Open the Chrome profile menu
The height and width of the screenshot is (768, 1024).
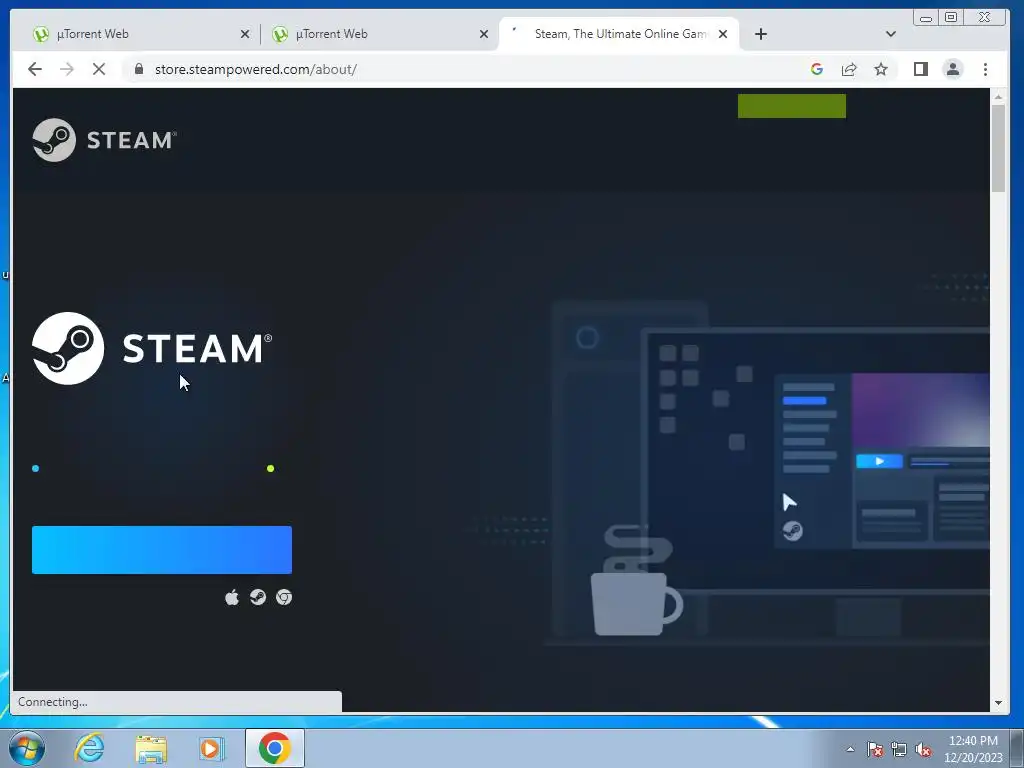pyautogui.click(x=953, y=69)
